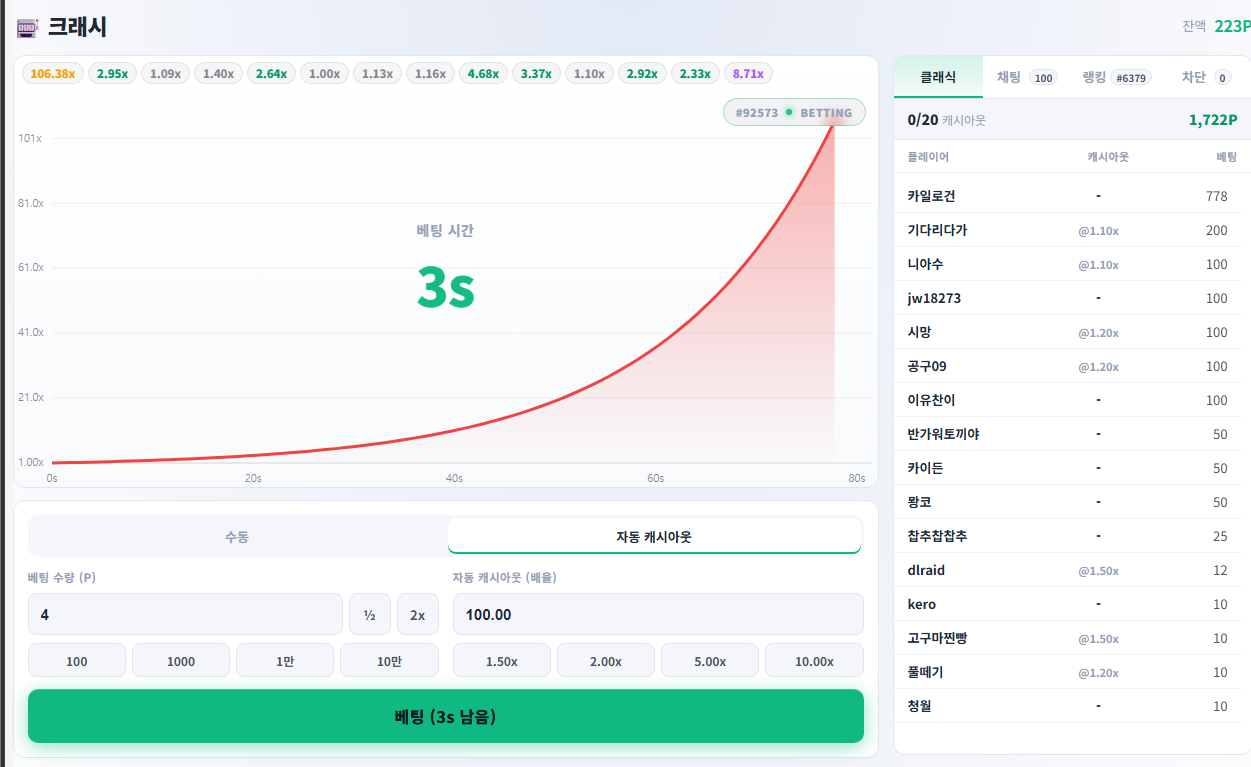Double the bet with the 2x button
Image resolution: width=1251 pixels, height=767 pixels.
point(418,614)
